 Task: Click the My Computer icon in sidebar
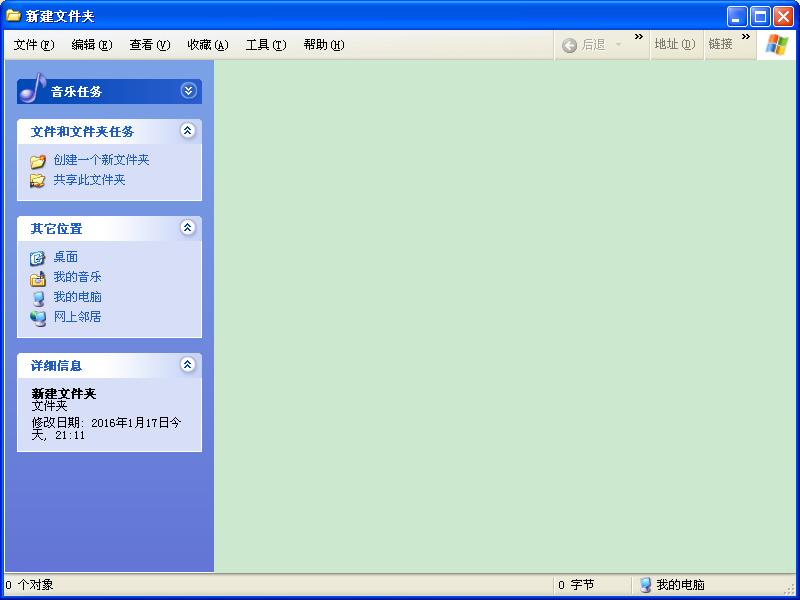click(38, 298)
